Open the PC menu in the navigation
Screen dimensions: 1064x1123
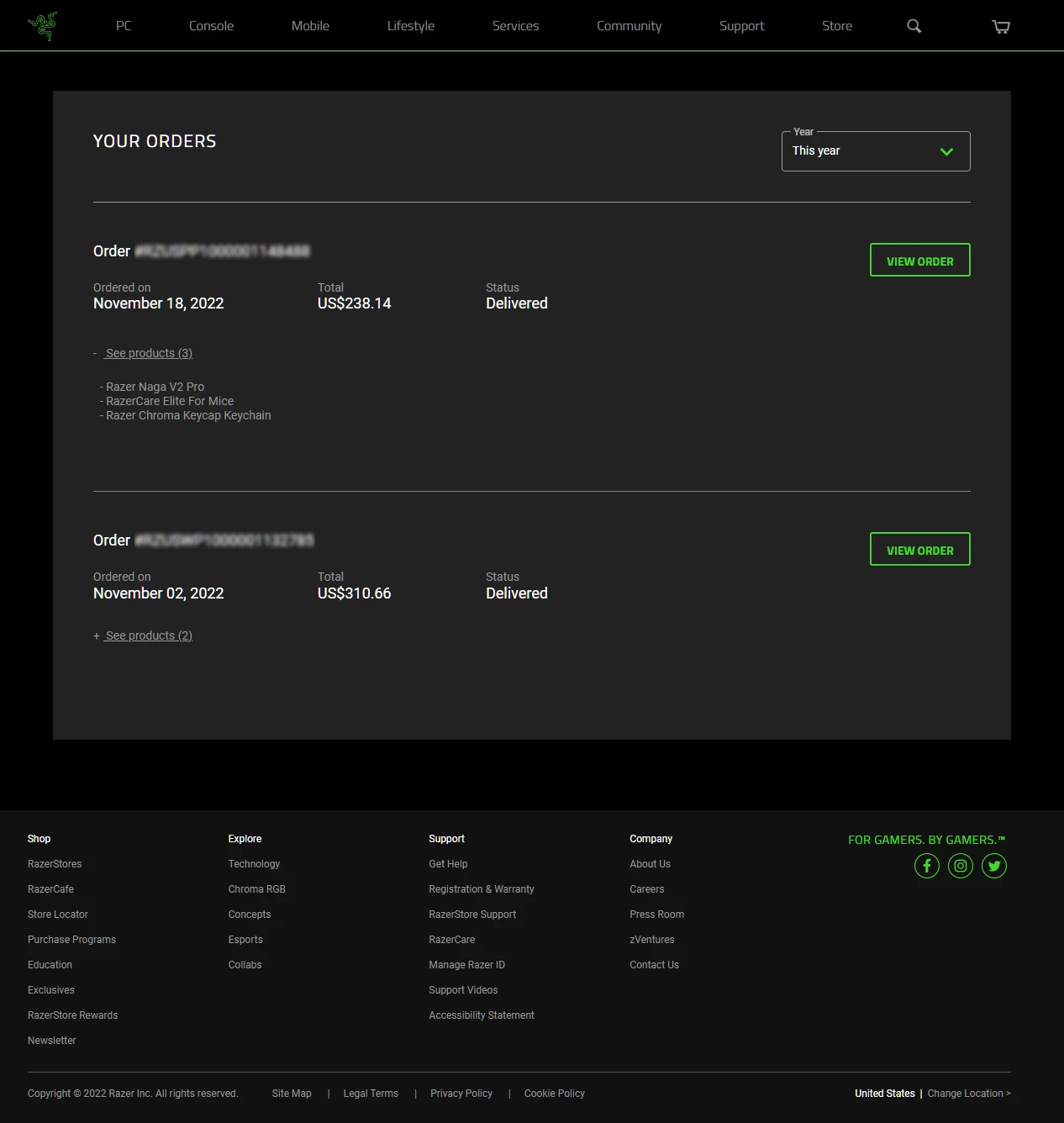(124, 25)
